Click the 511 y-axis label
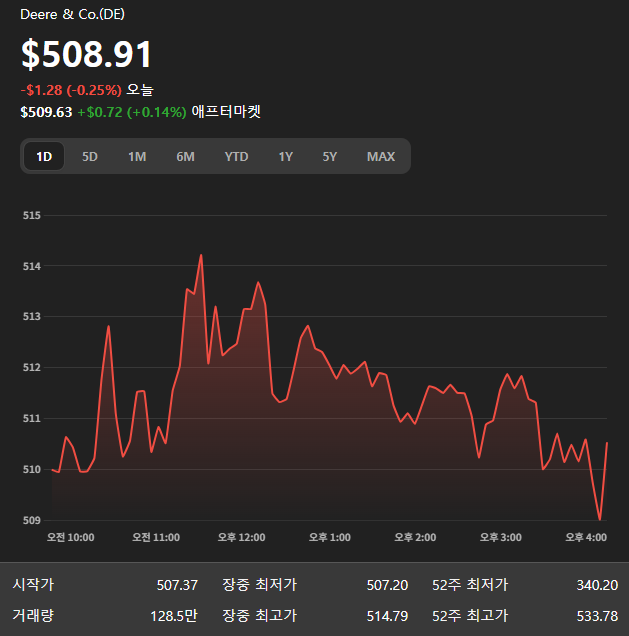 (32, 418)
